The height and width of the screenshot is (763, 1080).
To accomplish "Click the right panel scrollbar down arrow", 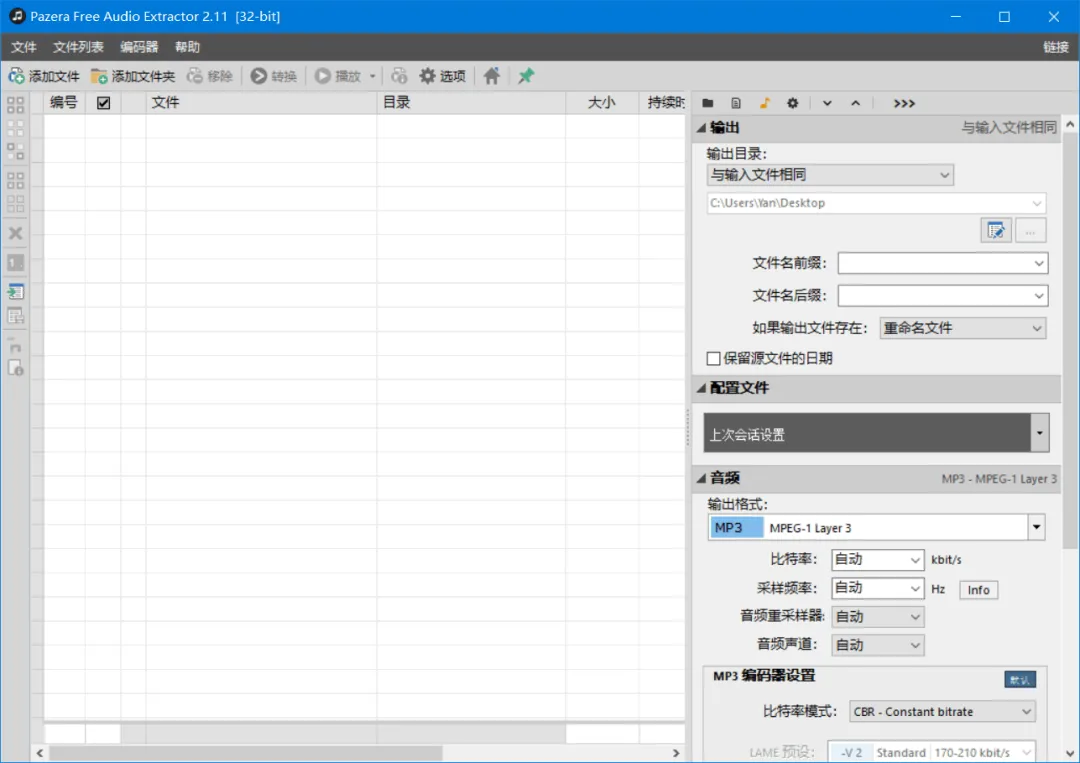I will pyautogui.click(x=1070, y=753).
